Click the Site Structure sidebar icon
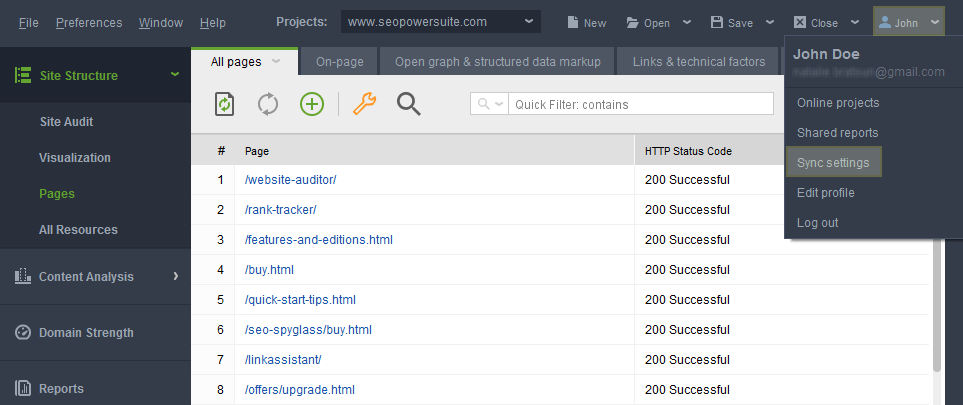This screenshot has width=963, height=405. (23, 76)
